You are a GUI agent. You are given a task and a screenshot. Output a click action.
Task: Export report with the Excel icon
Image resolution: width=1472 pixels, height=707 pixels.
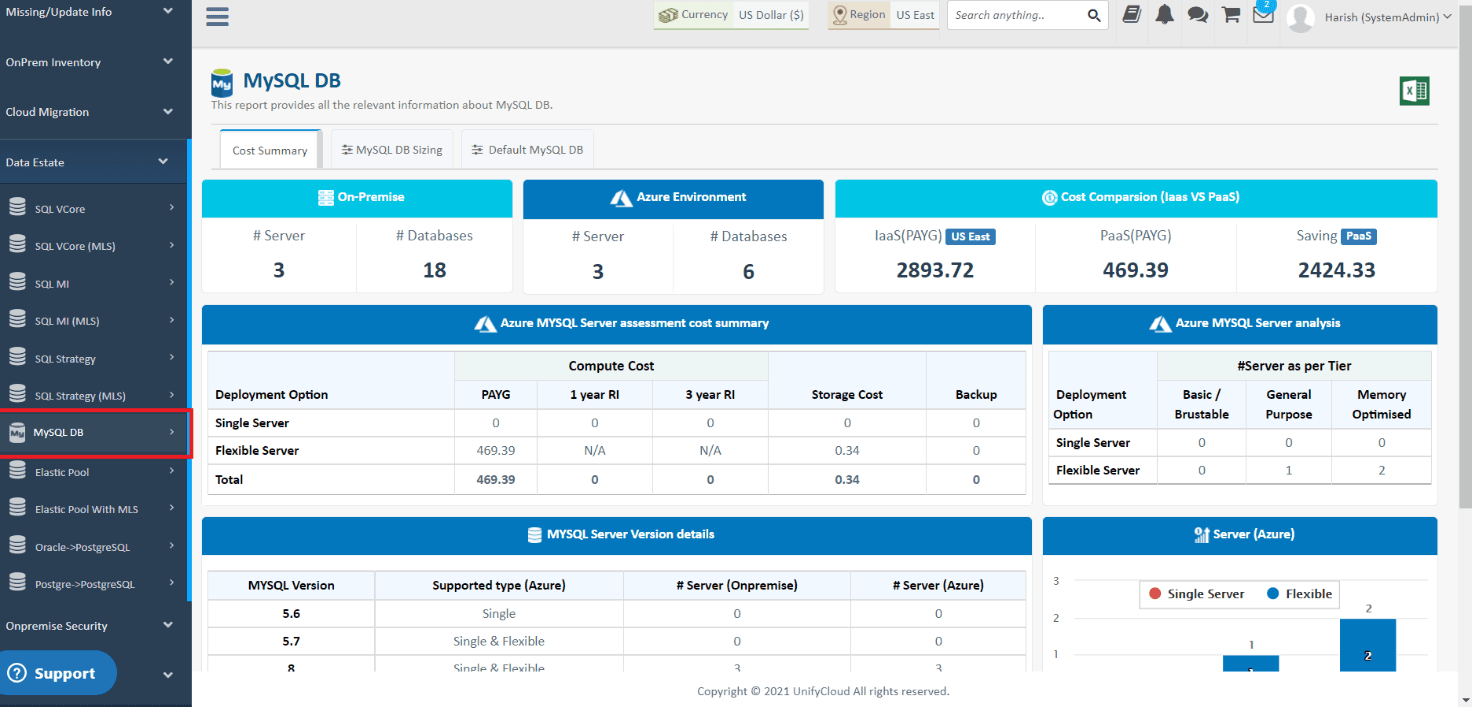(x=1414, y=91)
